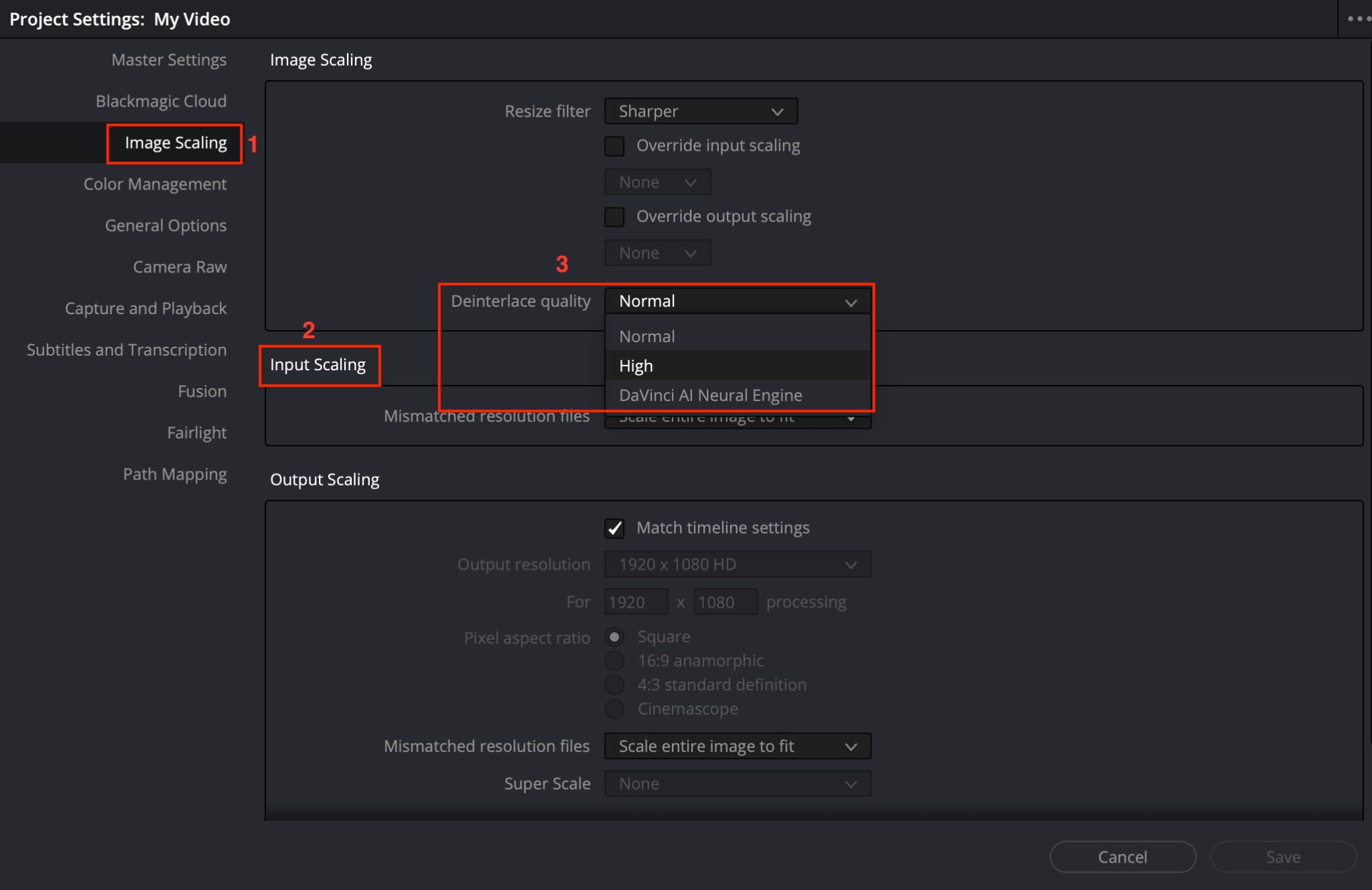
Task: Open the Path Mapping settings
Action: 175,473
